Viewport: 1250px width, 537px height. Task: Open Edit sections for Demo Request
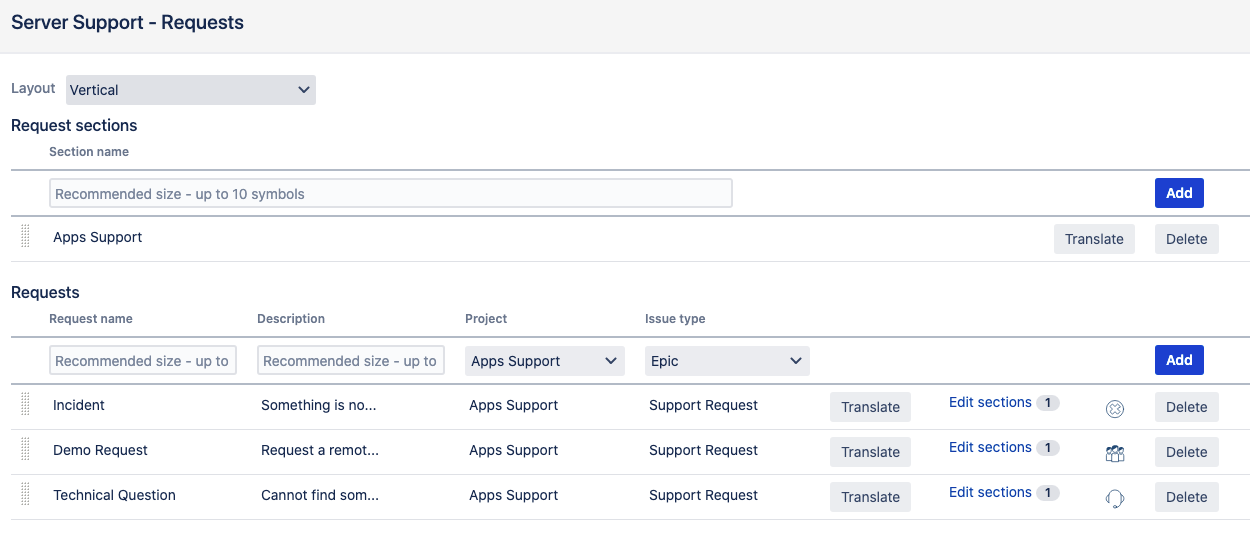pos(990,447)
